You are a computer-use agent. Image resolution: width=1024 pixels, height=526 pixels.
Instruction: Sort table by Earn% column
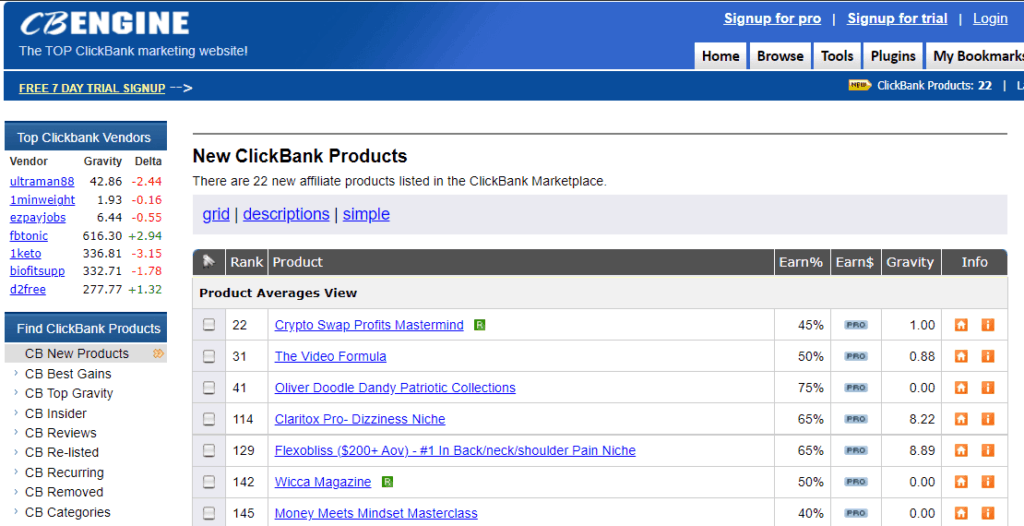point(801,262)
